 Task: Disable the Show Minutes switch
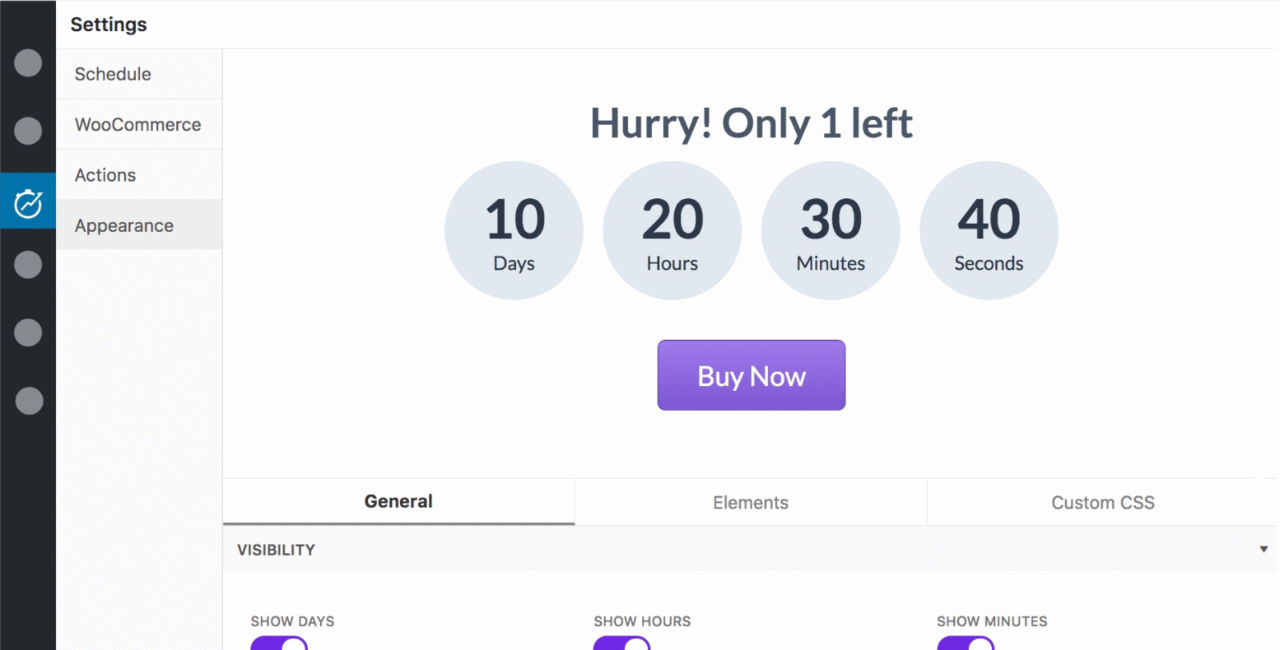tap(965, 644)
